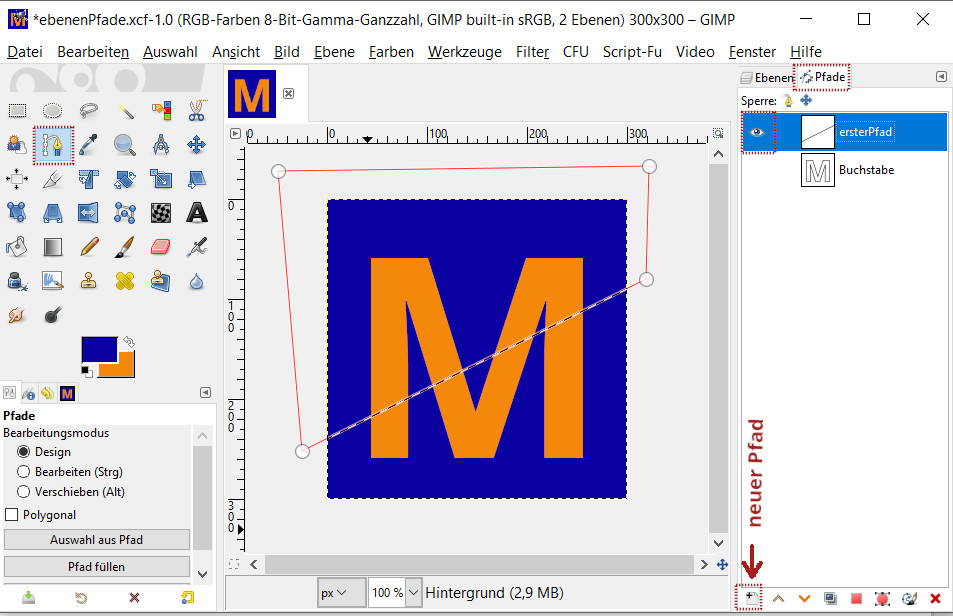Select the Dodge/Burn tool
953x616 pixels.
[53, 315]
